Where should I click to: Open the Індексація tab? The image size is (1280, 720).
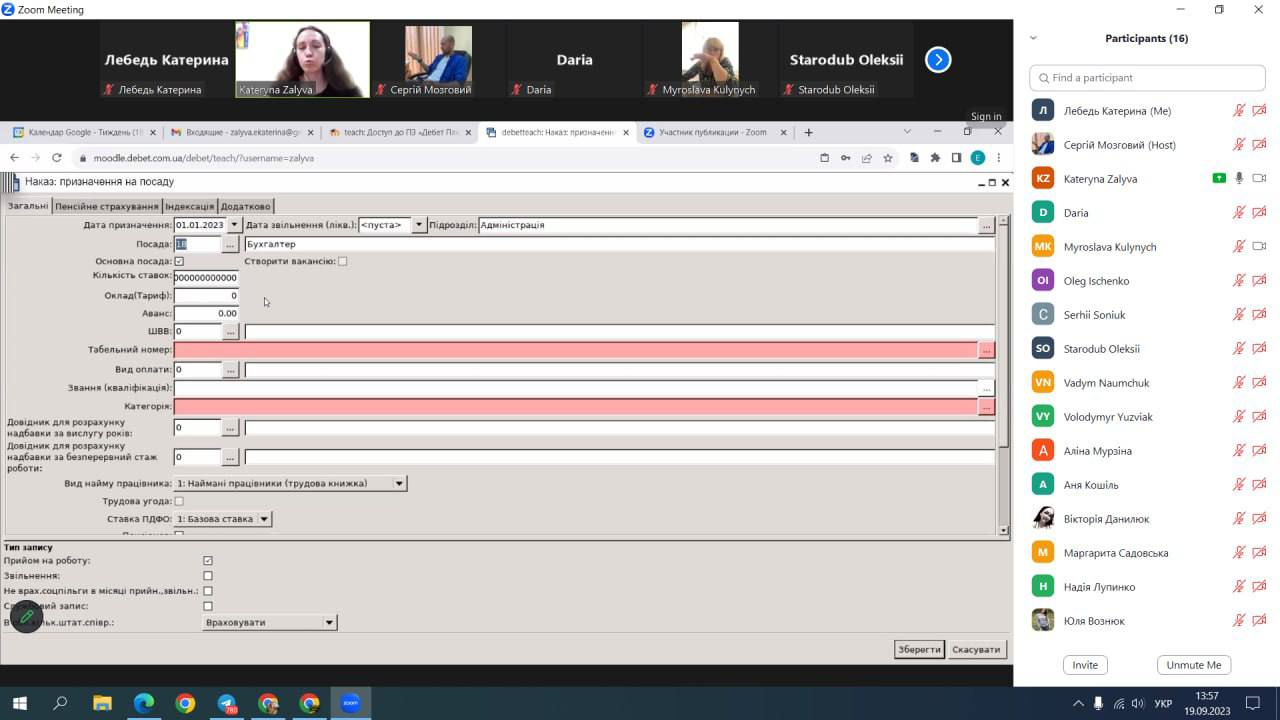[x=189, y=207]
